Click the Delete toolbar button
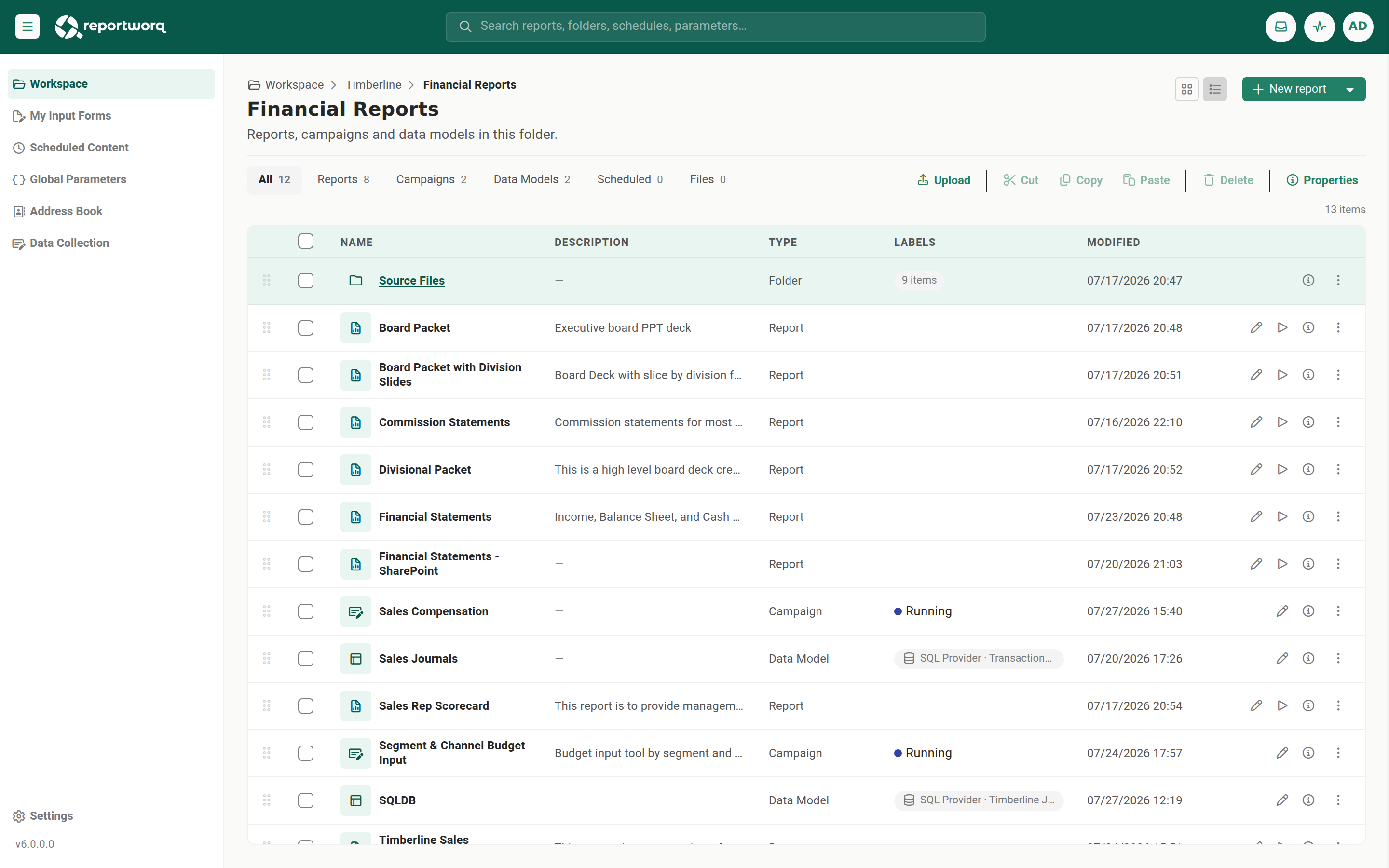 point(1228,180)
